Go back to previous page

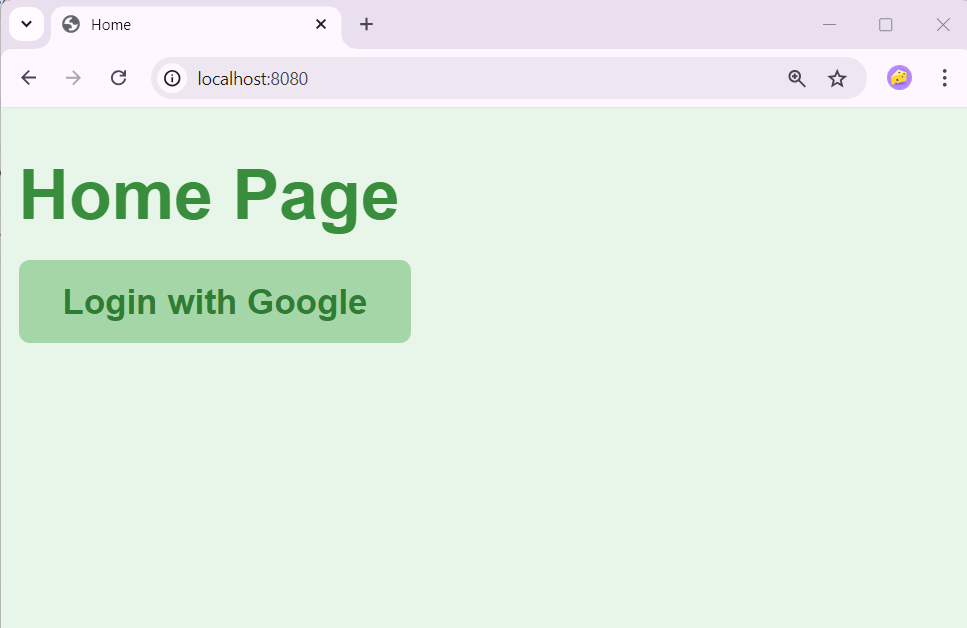pos(28,78)
